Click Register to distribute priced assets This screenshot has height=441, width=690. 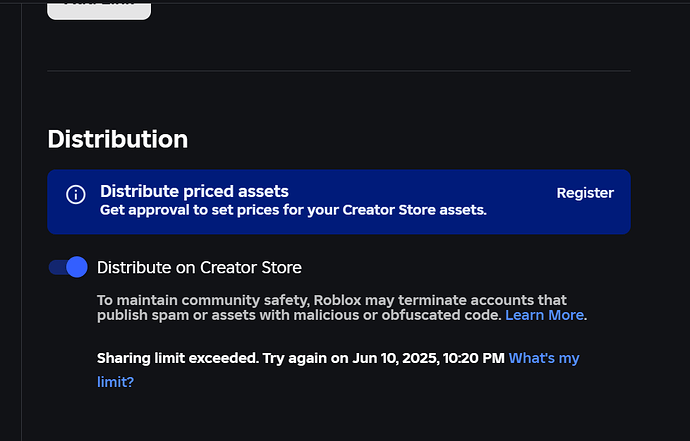tap(585, 193)
